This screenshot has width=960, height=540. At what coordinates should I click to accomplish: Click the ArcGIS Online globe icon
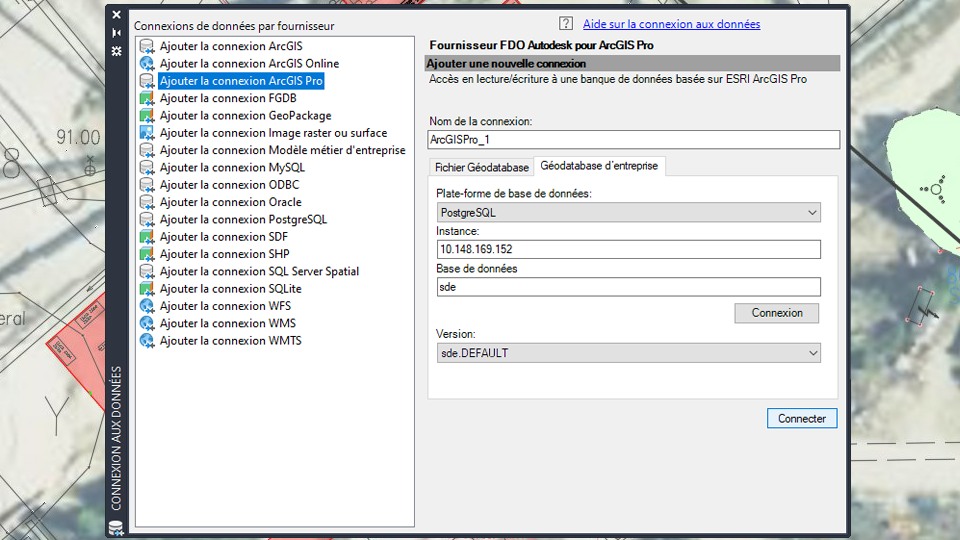point(147,63)
